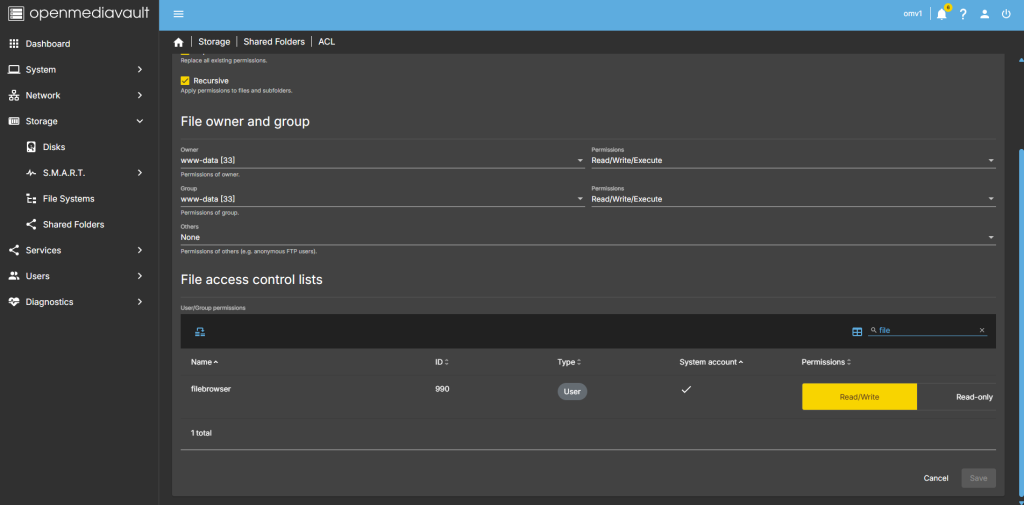Click the hamburger menu icon in top bar
Image resolution: width=1024 pixels, height=505 pixels.
point(178,14)
